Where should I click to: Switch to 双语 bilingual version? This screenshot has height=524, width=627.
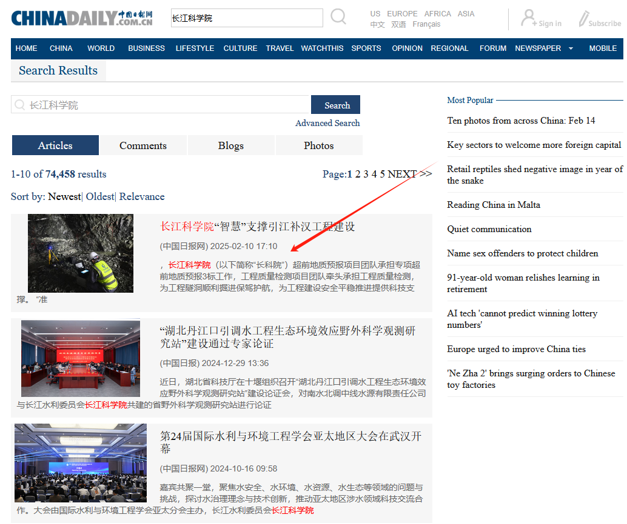398,24
